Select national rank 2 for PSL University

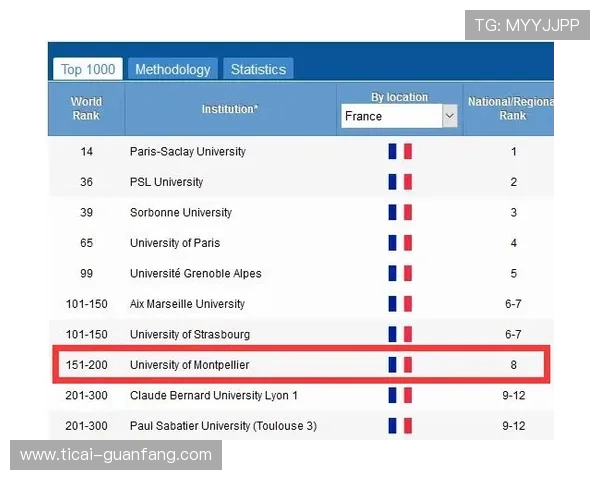click(x=514, y=182)
